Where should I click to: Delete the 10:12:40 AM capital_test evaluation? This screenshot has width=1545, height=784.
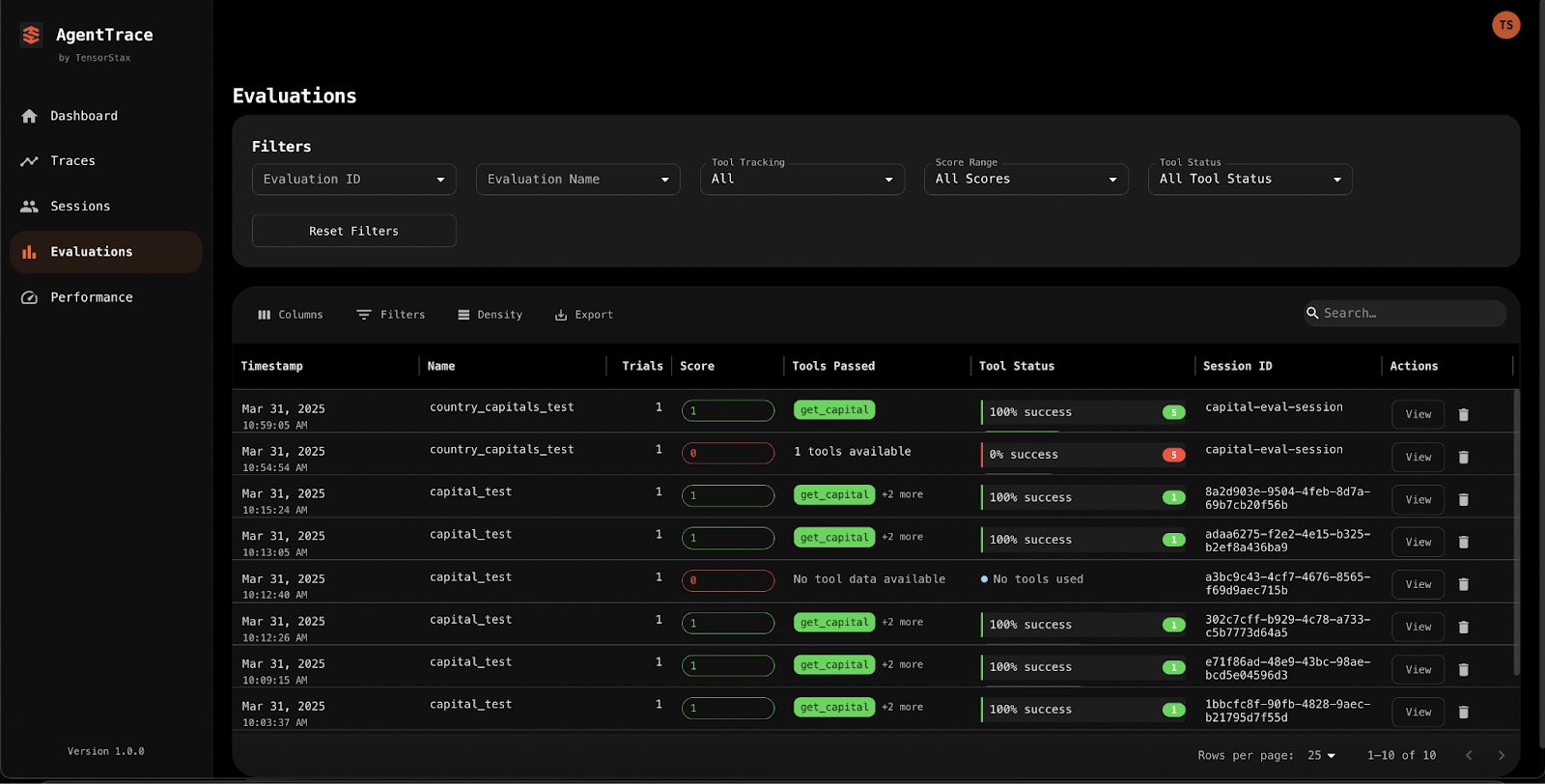point(1464,584)
